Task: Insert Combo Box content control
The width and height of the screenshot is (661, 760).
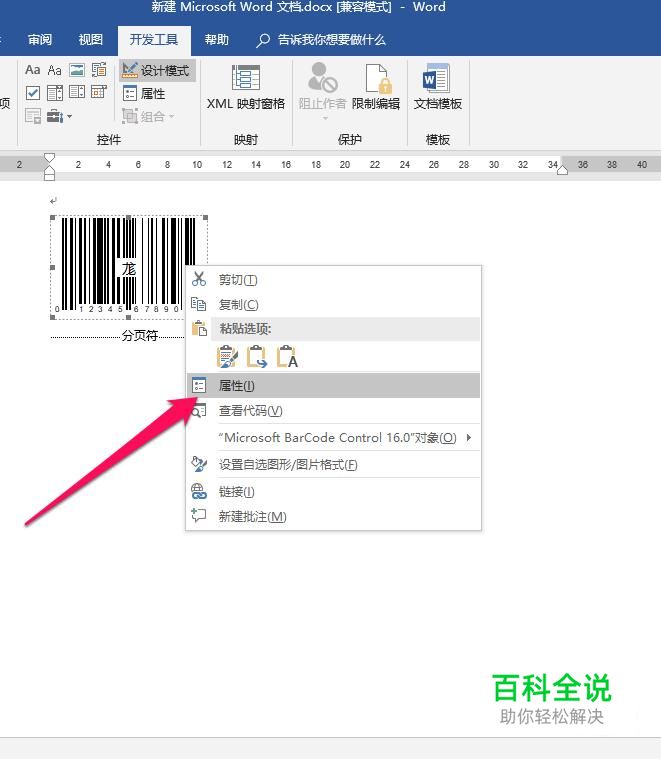Action: [54, 92]
